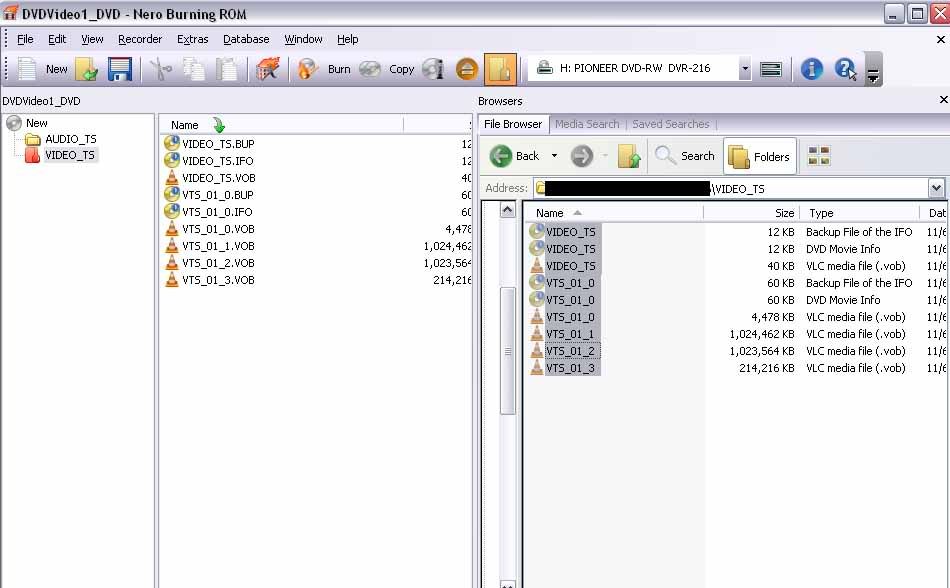
Task: Click the New compilation document icon
Action: click(27, 69)
